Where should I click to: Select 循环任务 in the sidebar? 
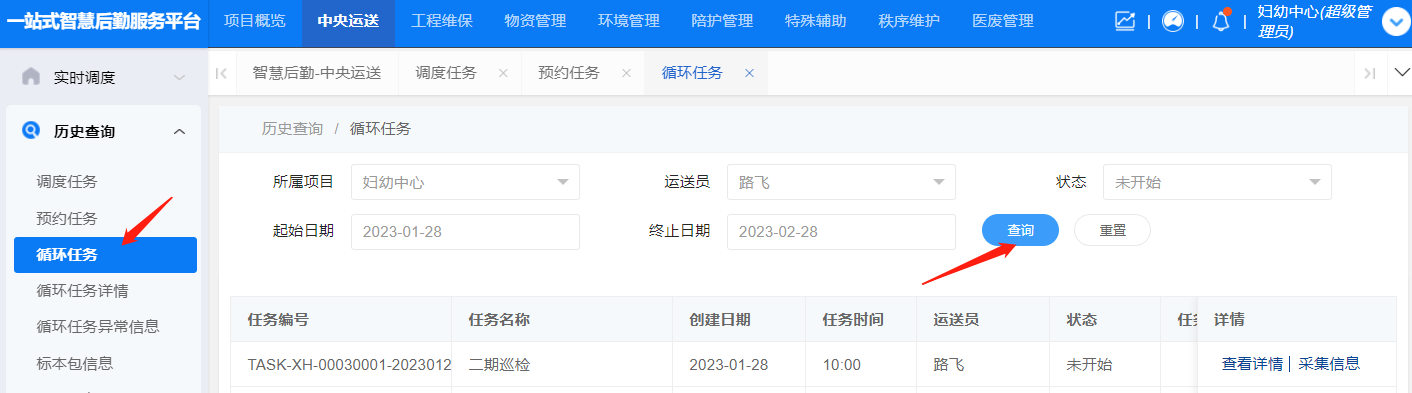point(105,255)
